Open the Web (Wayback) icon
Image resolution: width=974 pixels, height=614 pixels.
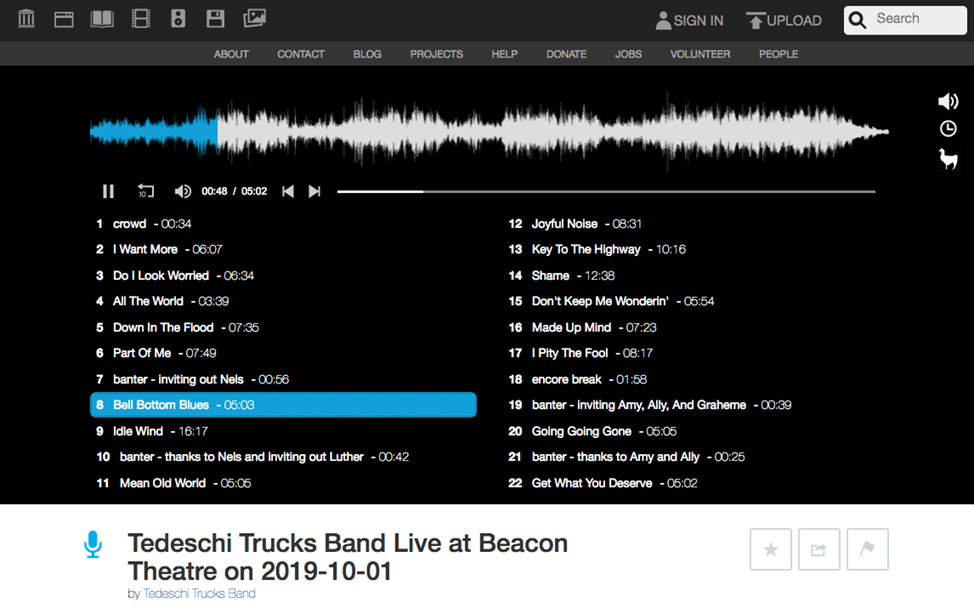63,19
